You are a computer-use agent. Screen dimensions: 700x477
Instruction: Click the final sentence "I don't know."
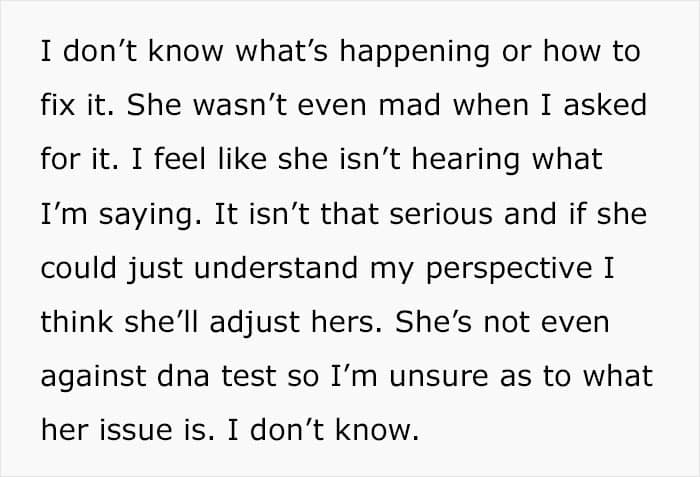pyautogui.click(x=320, y=429)
